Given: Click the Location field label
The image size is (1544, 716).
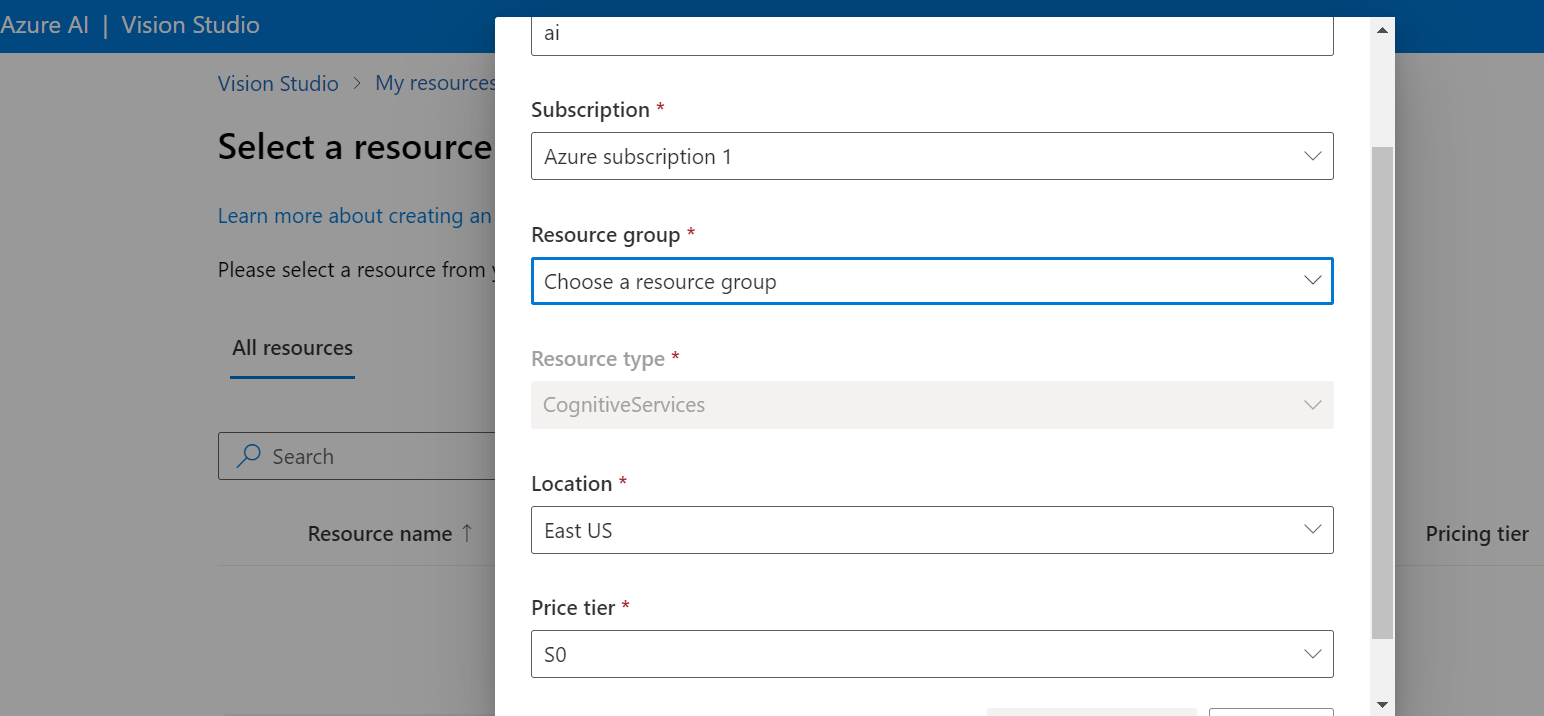Looking at the screenshot, I should pyautogui.click(x=571, y=484).
